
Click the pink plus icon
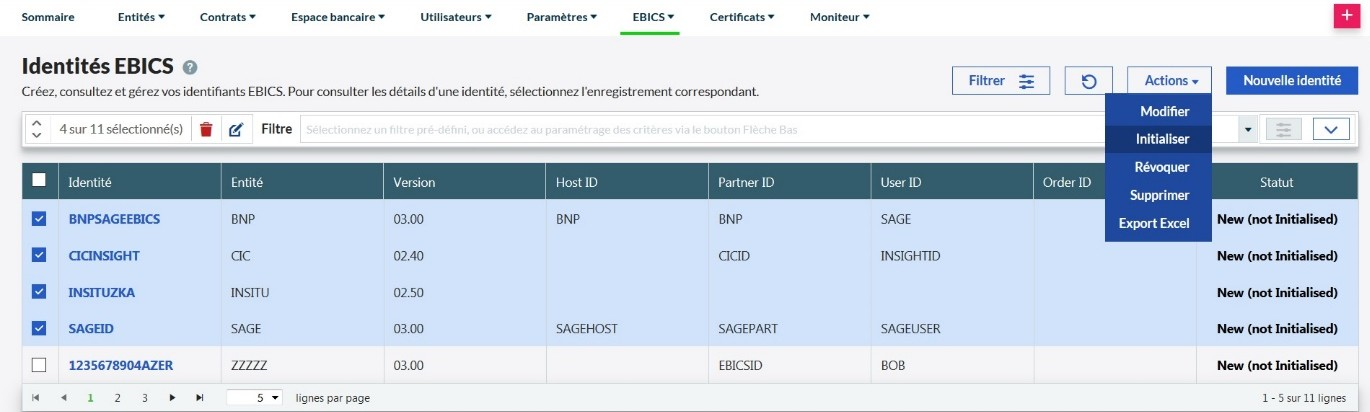(1346, 17)
